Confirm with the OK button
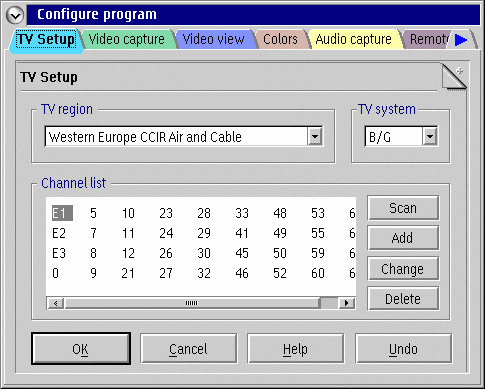Screen dimensions: 485x389 [x=81, y=349]
